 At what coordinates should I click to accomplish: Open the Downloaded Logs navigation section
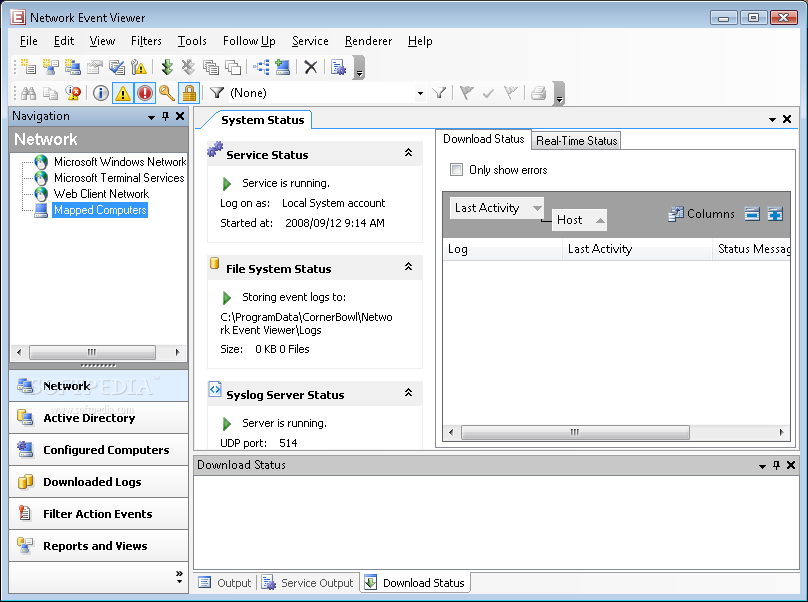coord(98,482)
